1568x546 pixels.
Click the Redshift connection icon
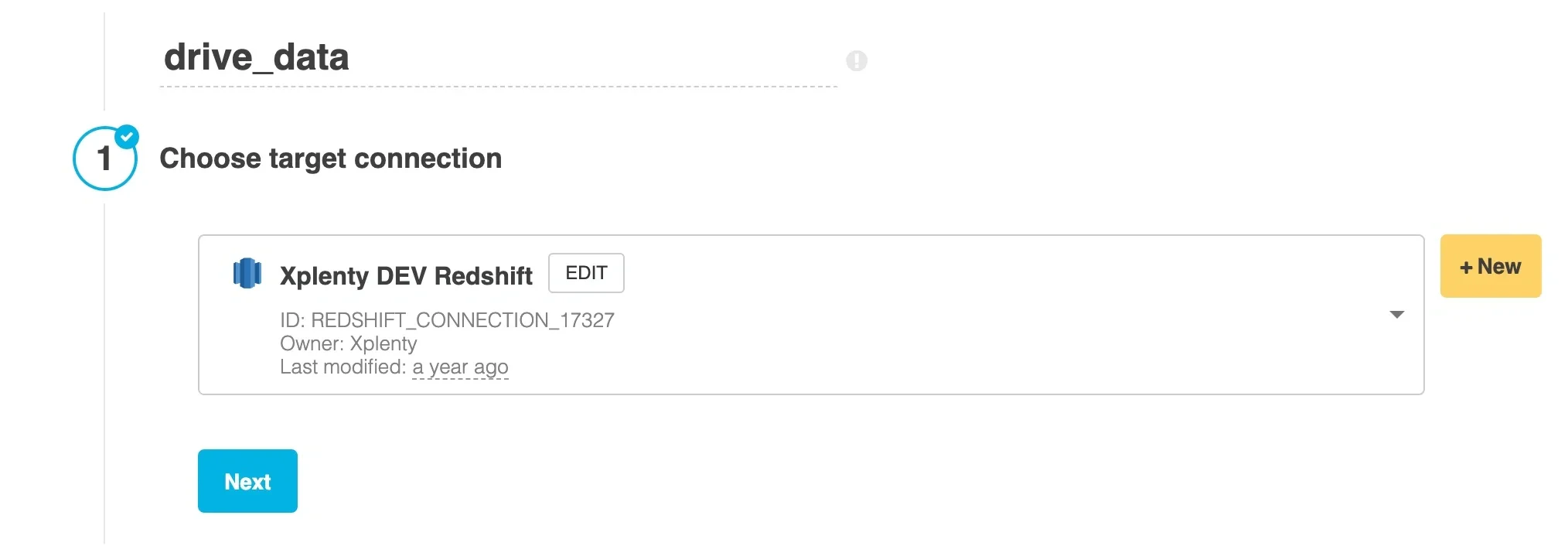(x=247, y=272)
